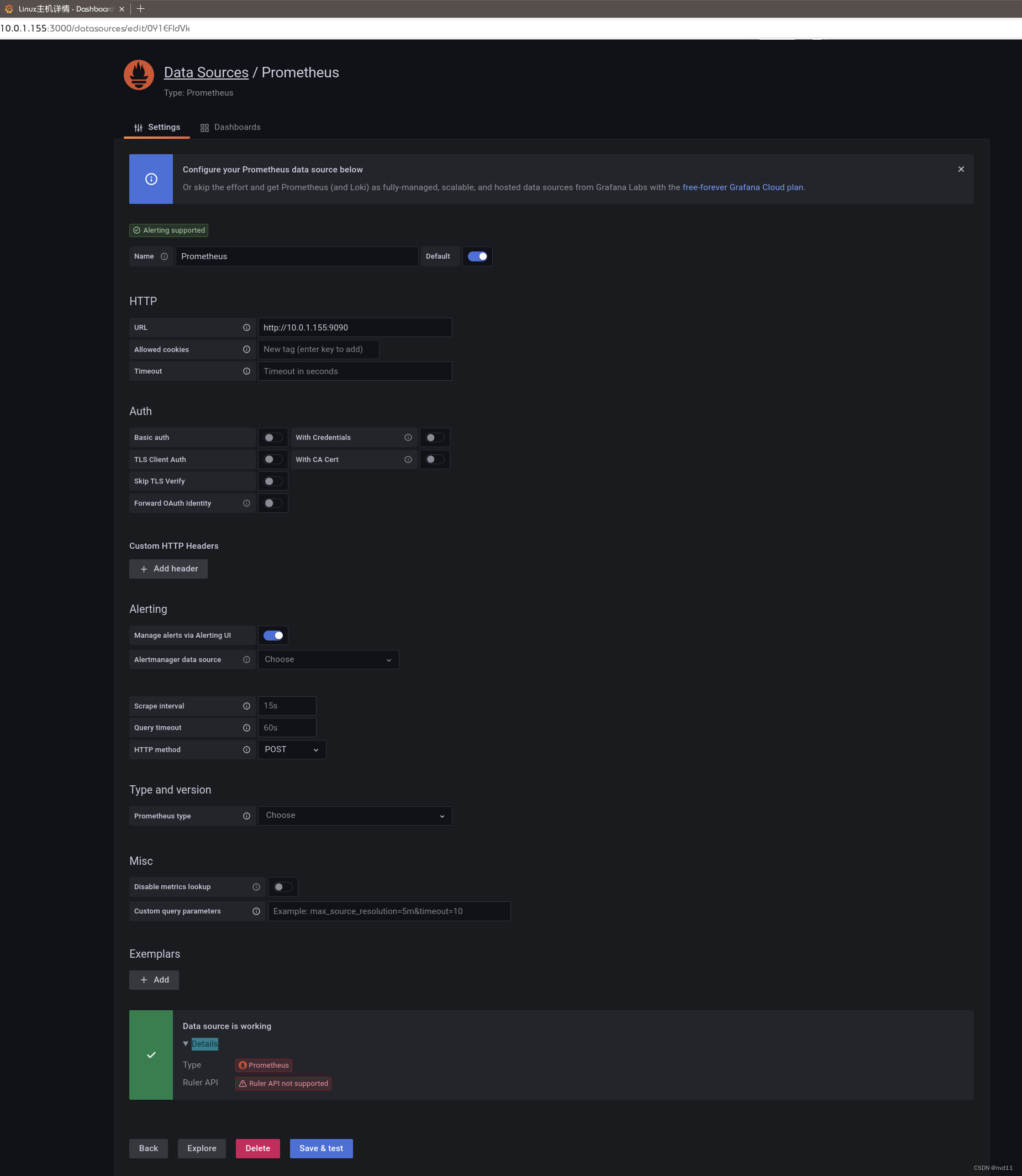Click the info icon for Scrape interval
Screen dimensions: 1022x1176
click(x=246, y=706)
